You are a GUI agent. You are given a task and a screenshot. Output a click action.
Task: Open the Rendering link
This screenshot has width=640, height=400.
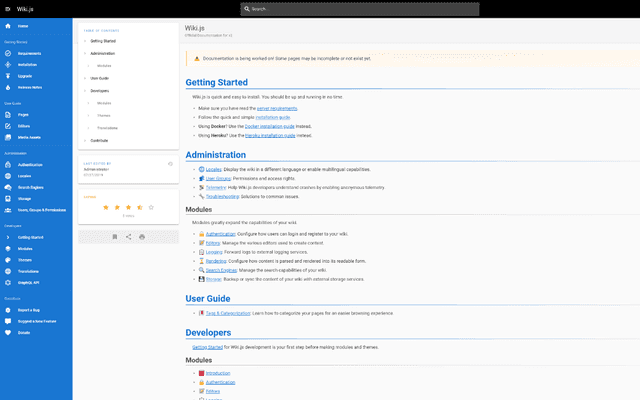pos(216,261)
